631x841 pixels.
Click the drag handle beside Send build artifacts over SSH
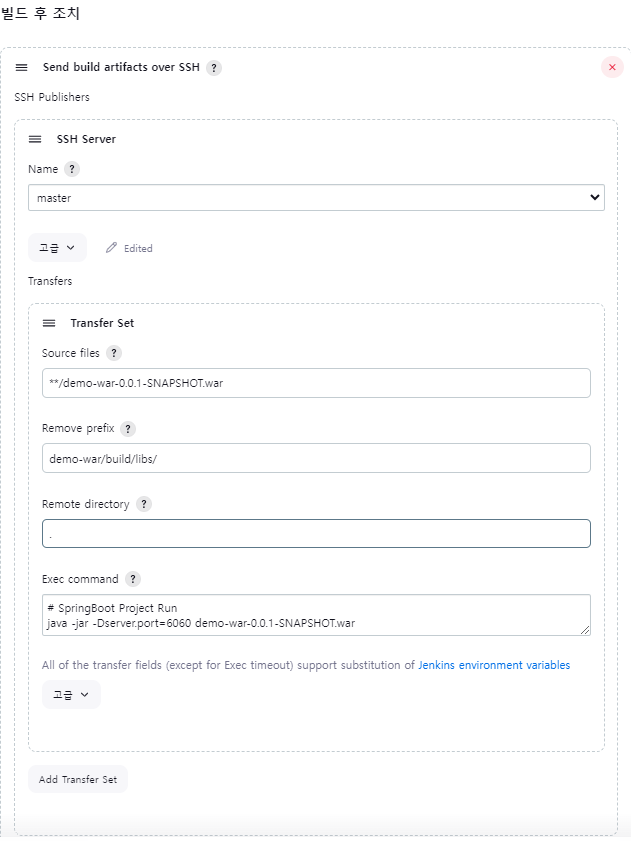(21, 67)
